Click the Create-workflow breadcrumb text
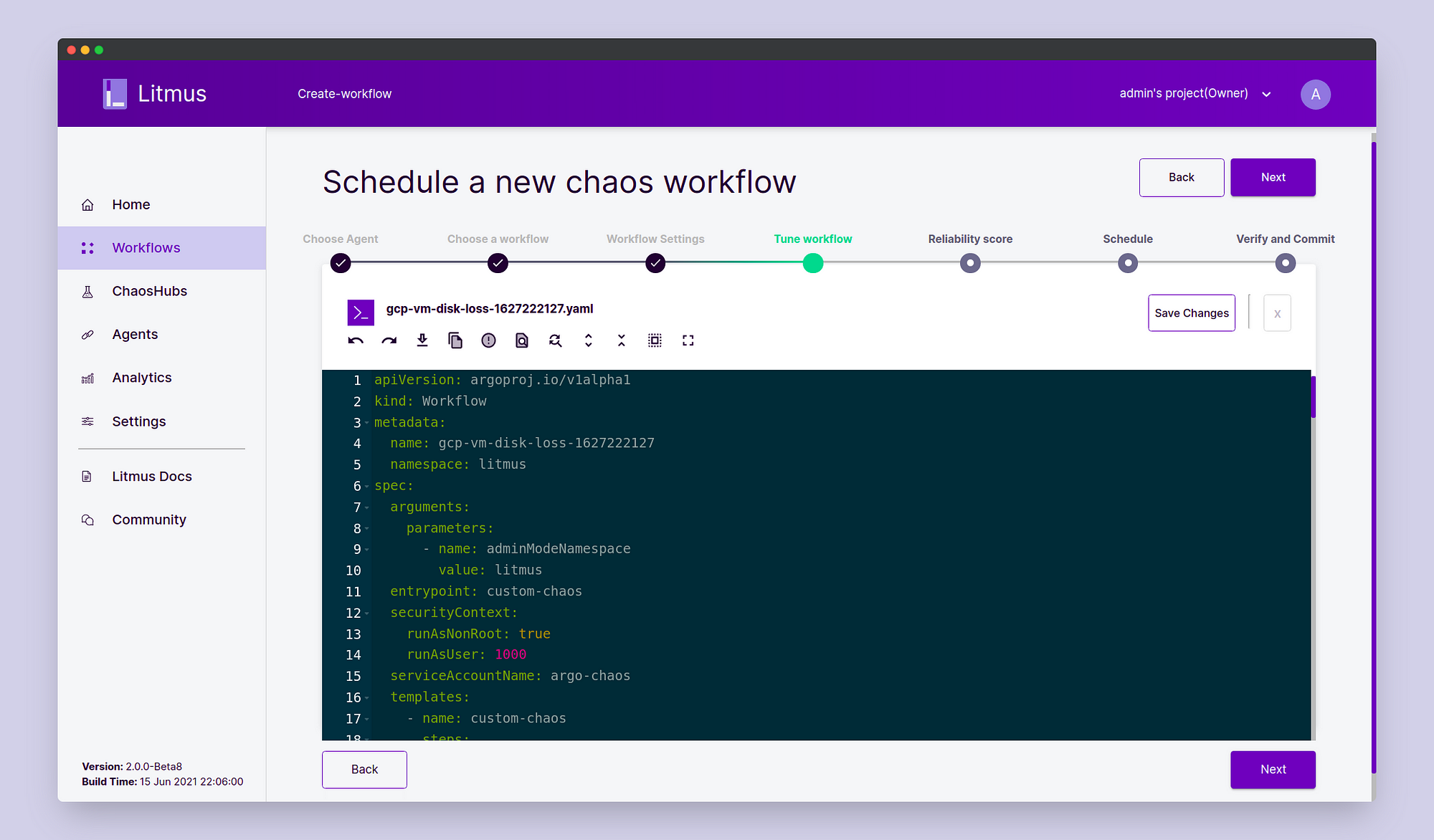Viewport: 1434px width, 840px height. pos(345,94)
